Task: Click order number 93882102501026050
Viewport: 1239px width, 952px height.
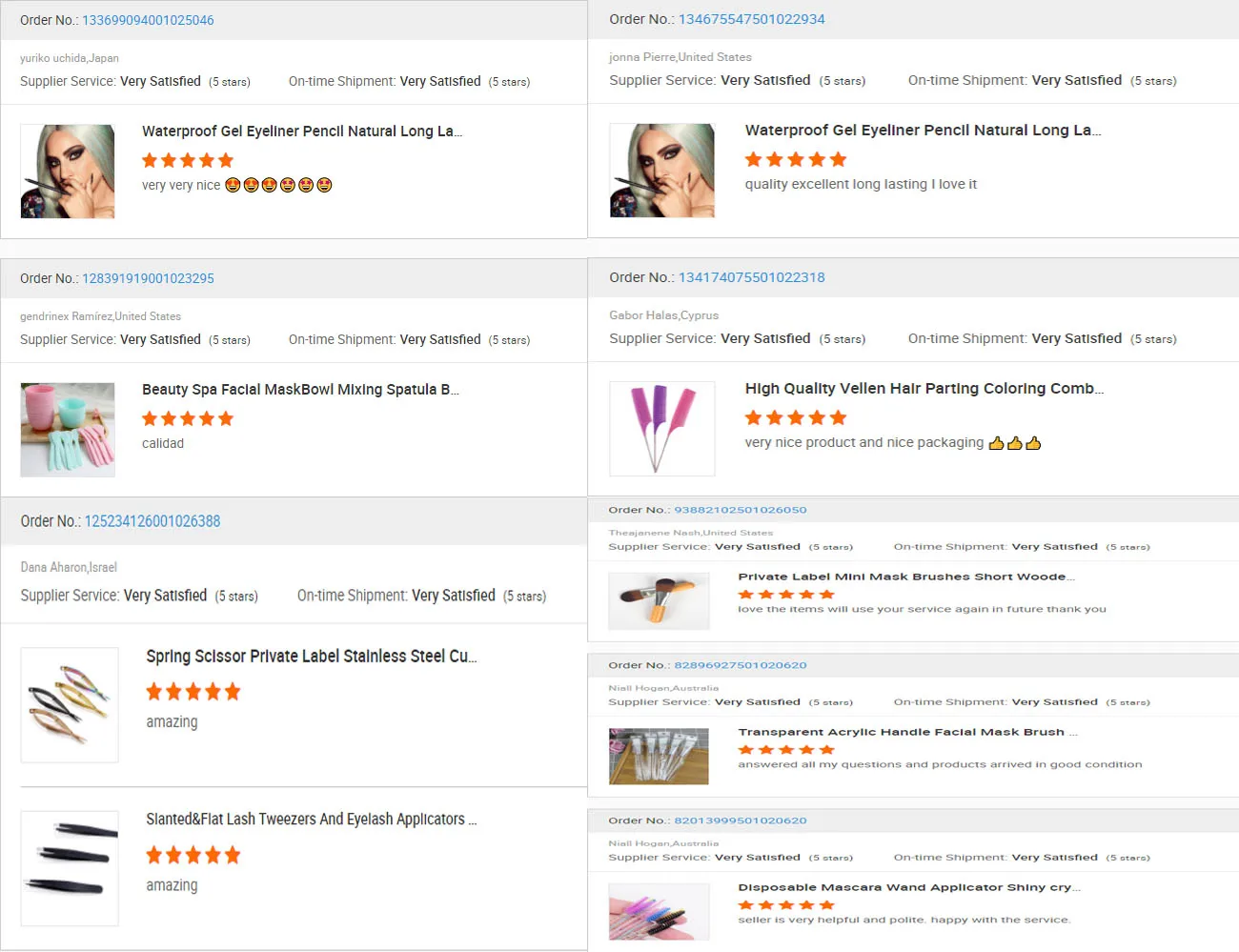Action: [740, 510]
